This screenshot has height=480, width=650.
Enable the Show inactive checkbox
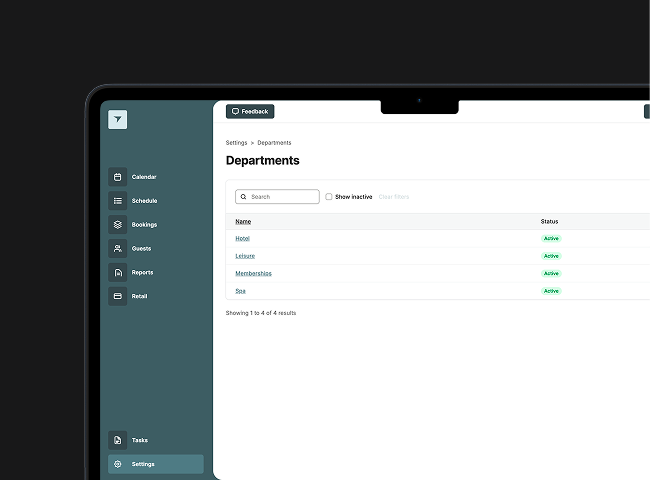coord(329,196)
